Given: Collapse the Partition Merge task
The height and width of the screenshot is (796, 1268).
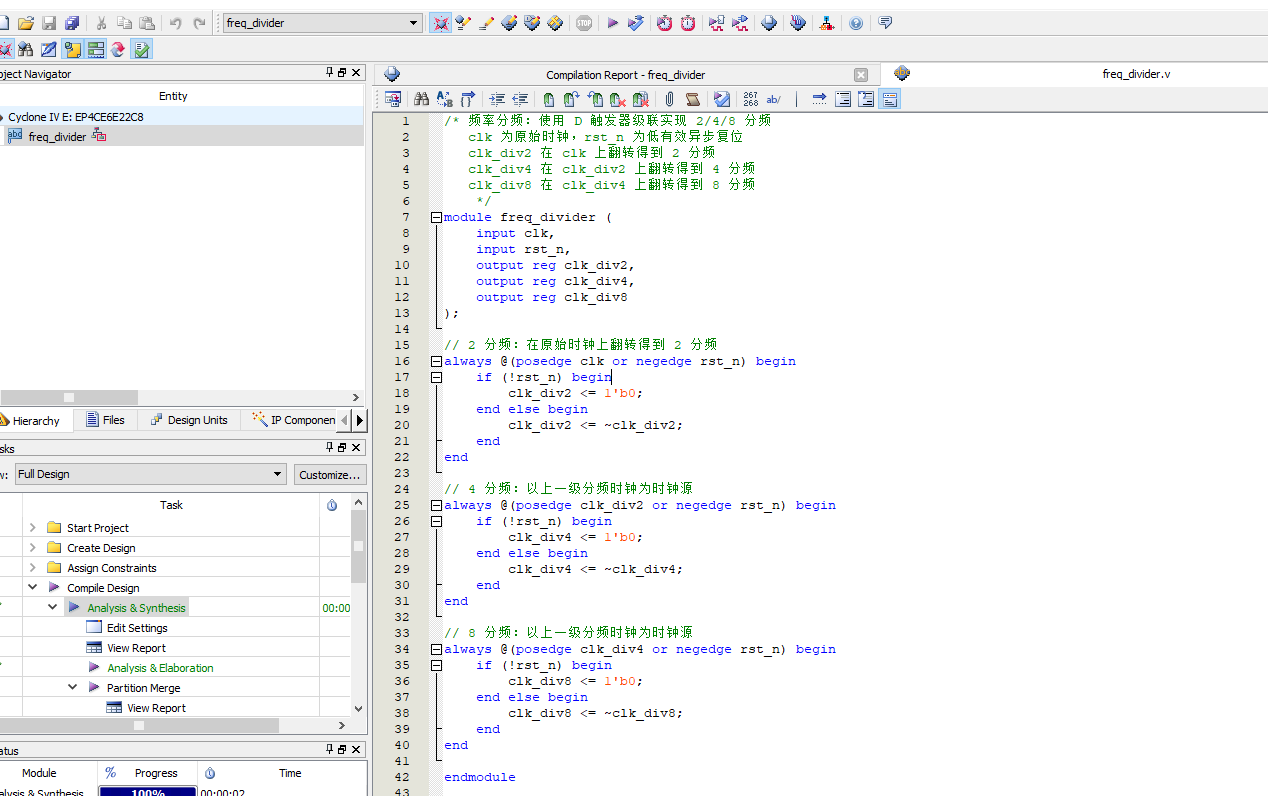Looking at the screenshot, I should pyautogui.click(x=72, y=688).
